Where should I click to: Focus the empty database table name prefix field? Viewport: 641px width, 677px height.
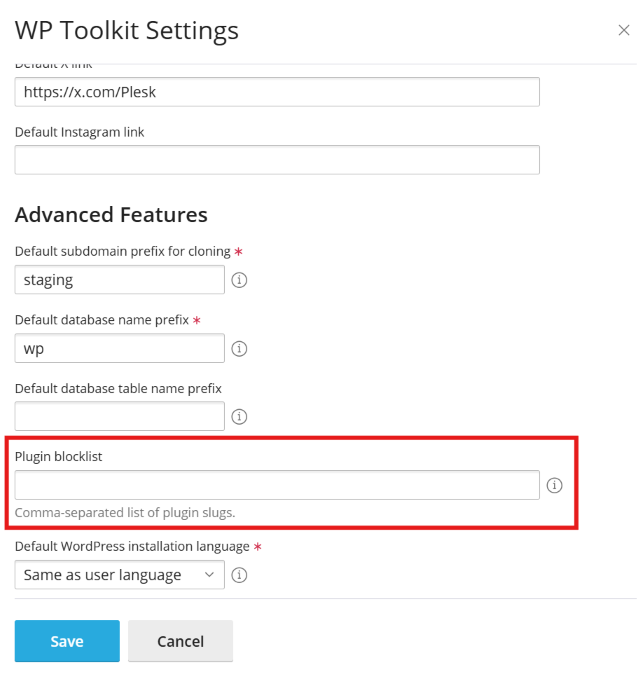[119, 416]
